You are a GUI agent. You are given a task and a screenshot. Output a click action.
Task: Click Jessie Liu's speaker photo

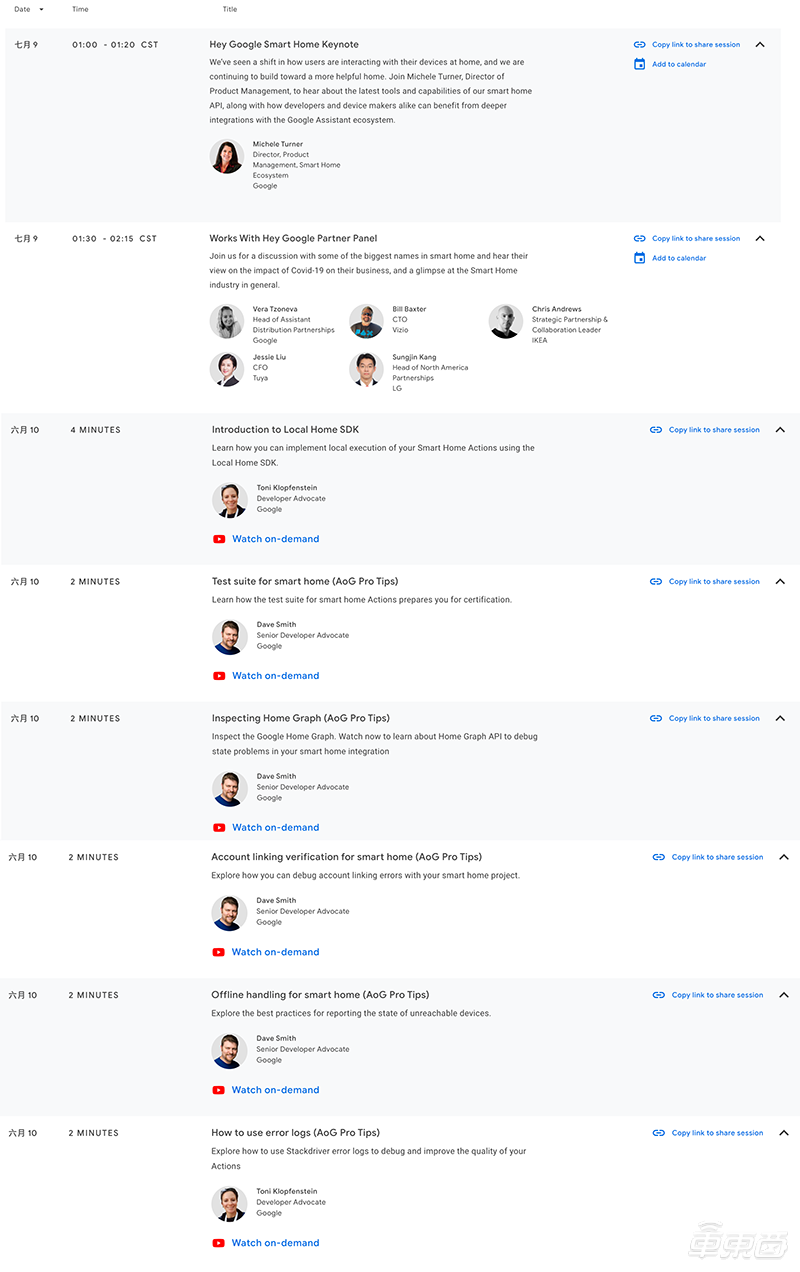point(227,369)
